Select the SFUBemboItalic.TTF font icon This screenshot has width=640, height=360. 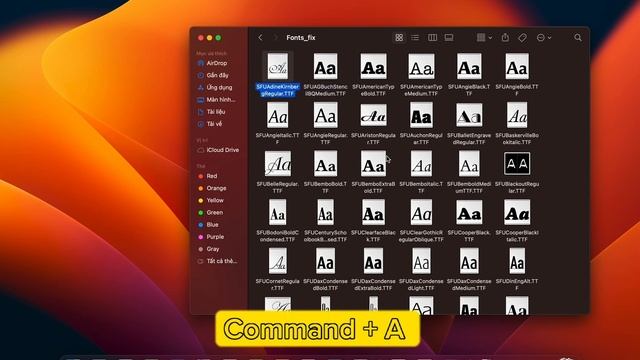point(421,164)
